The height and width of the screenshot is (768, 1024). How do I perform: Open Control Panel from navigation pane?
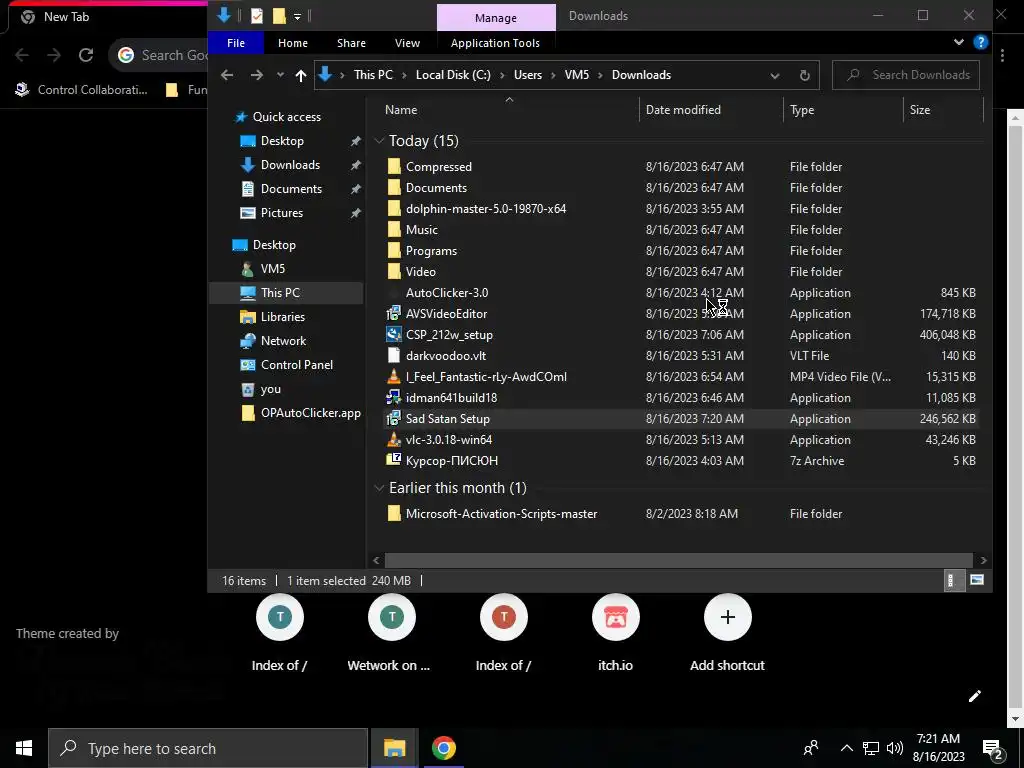click(x=296, y=365)
